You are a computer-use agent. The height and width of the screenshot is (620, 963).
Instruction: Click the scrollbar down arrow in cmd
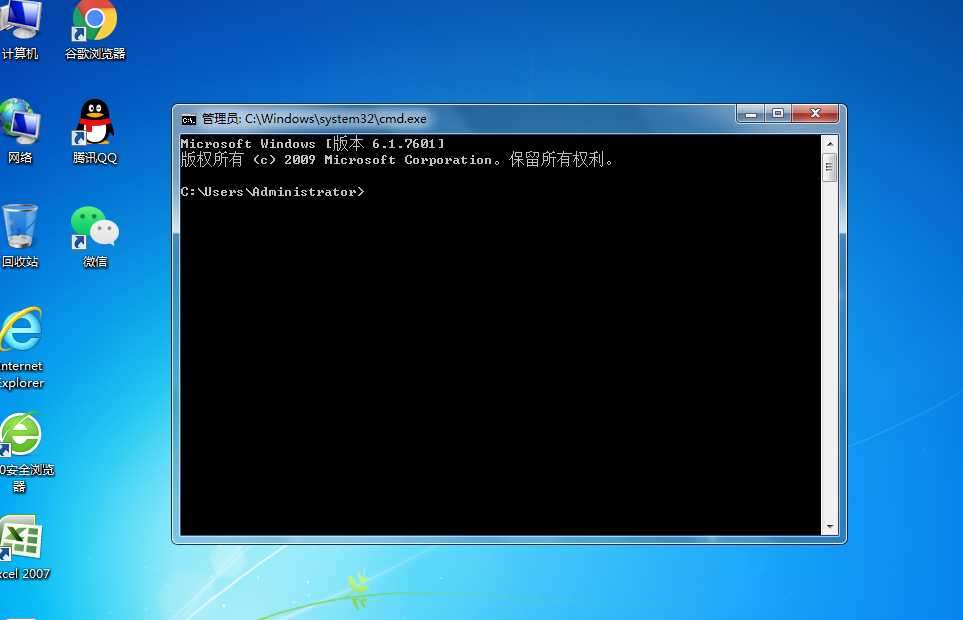coord(830,527)
